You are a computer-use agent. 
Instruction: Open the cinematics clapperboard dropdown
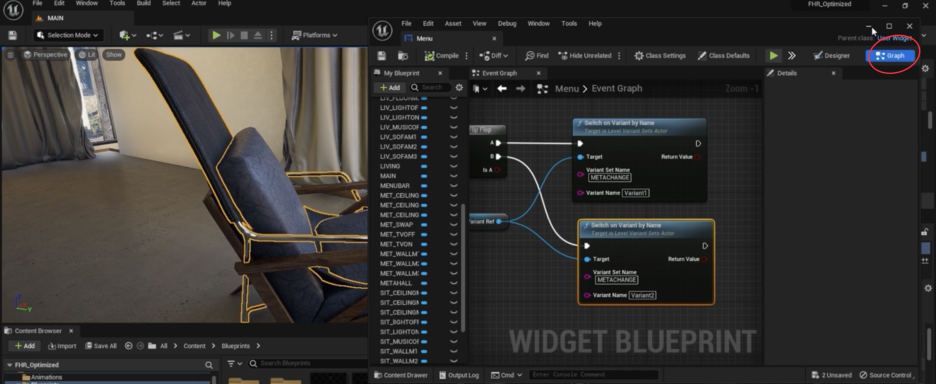point(181,35)
